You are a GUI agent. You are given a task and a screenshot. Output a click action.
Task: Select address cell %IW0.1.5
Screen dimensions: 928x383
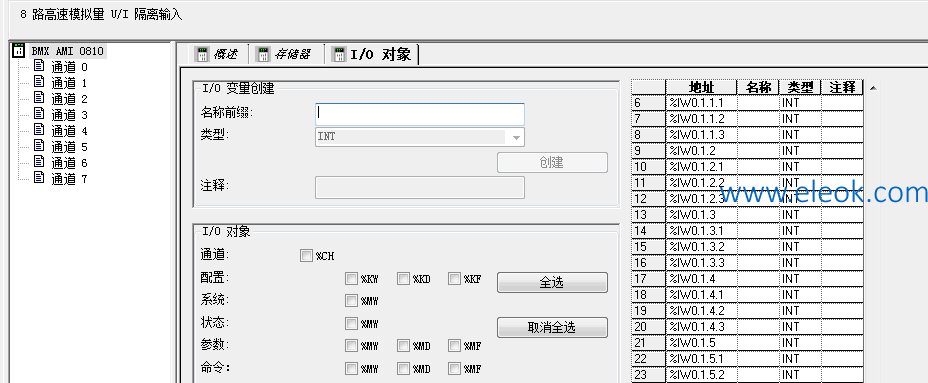click(701, 343)
